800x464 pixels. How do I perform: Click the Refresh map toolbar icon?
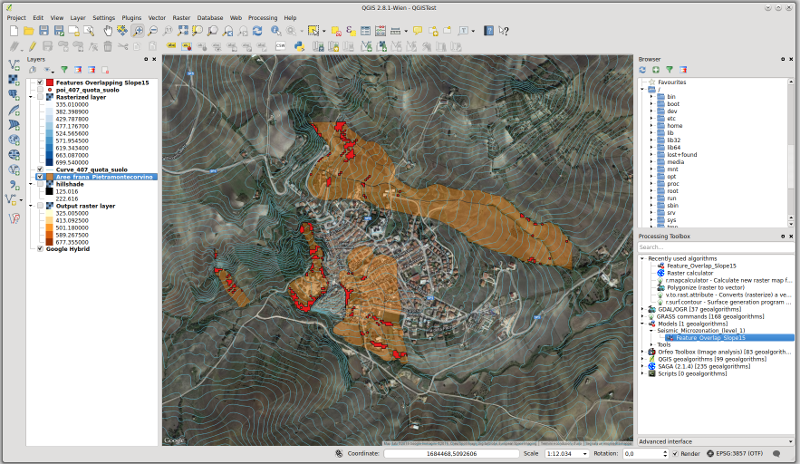259,31
